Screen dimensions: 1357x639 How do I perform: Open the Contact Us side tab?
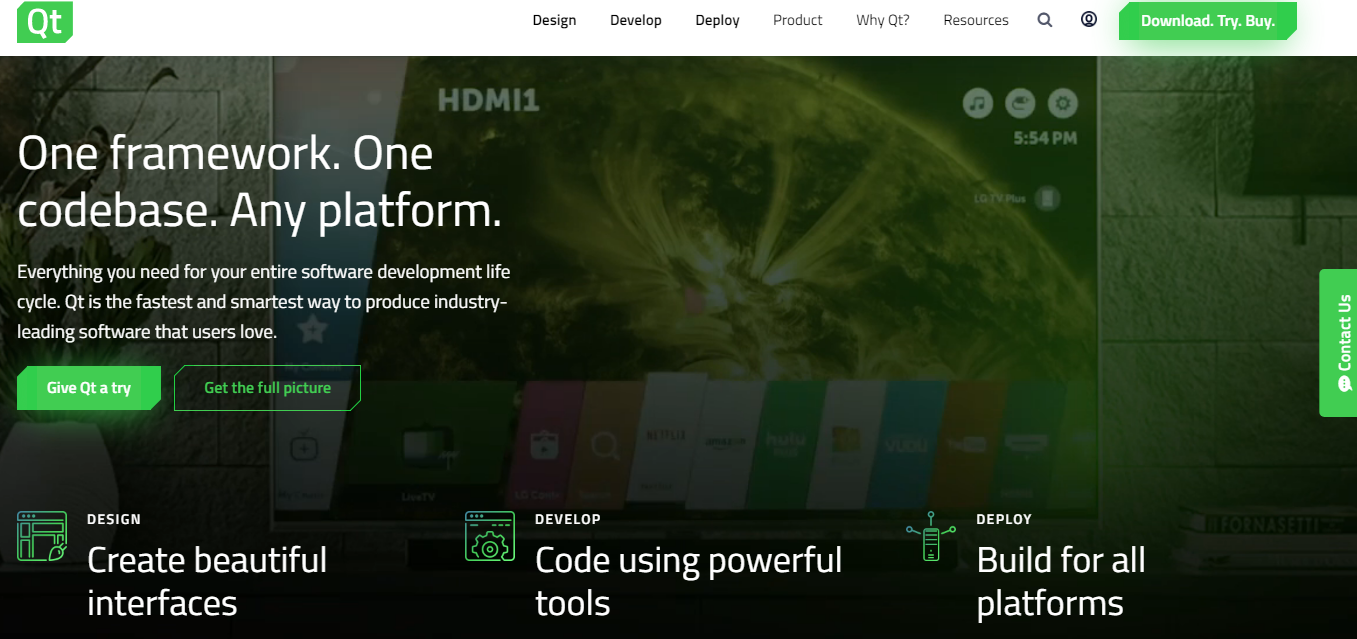click(x=1338, y=343)
